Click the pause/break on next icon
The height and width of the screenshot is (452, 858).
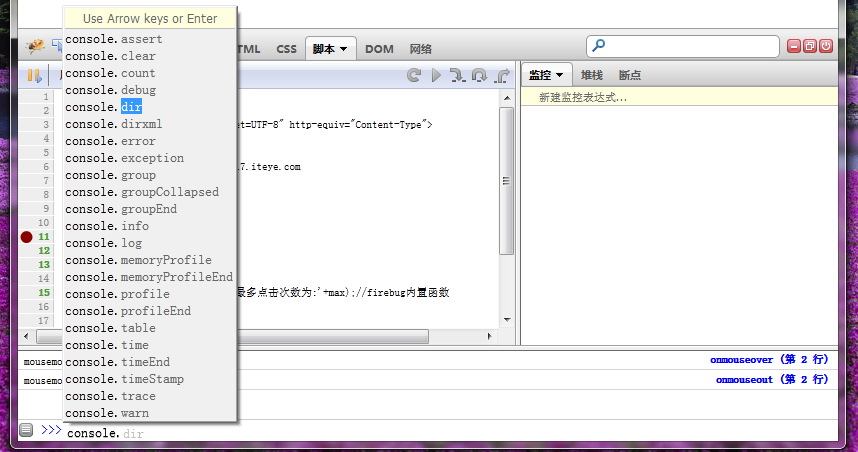click(34, 76)
